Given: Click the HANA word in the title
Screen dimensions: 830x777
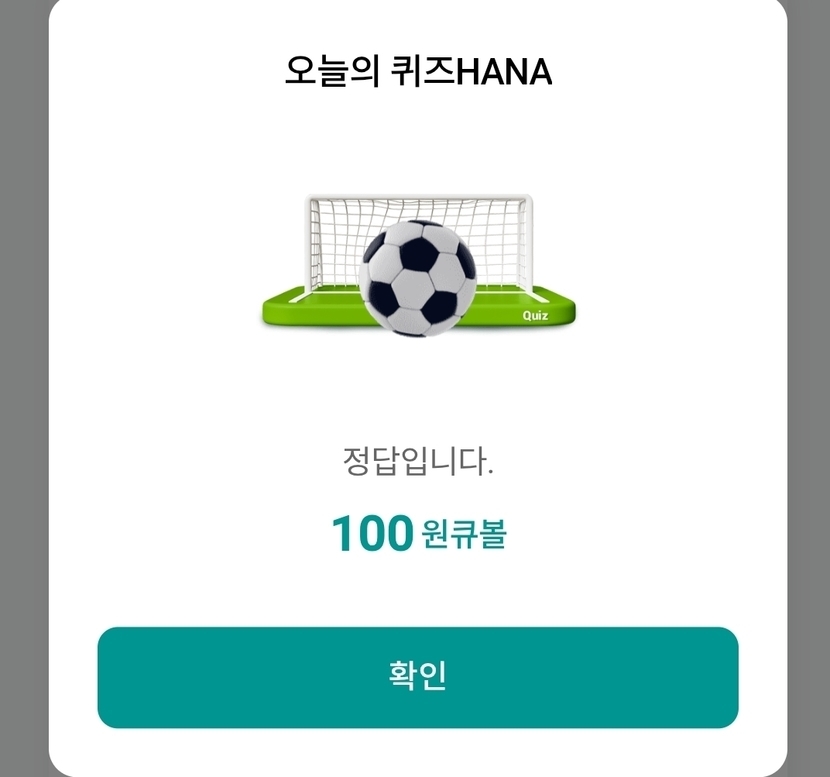Looking at the screenshot, I should [504, 72].
